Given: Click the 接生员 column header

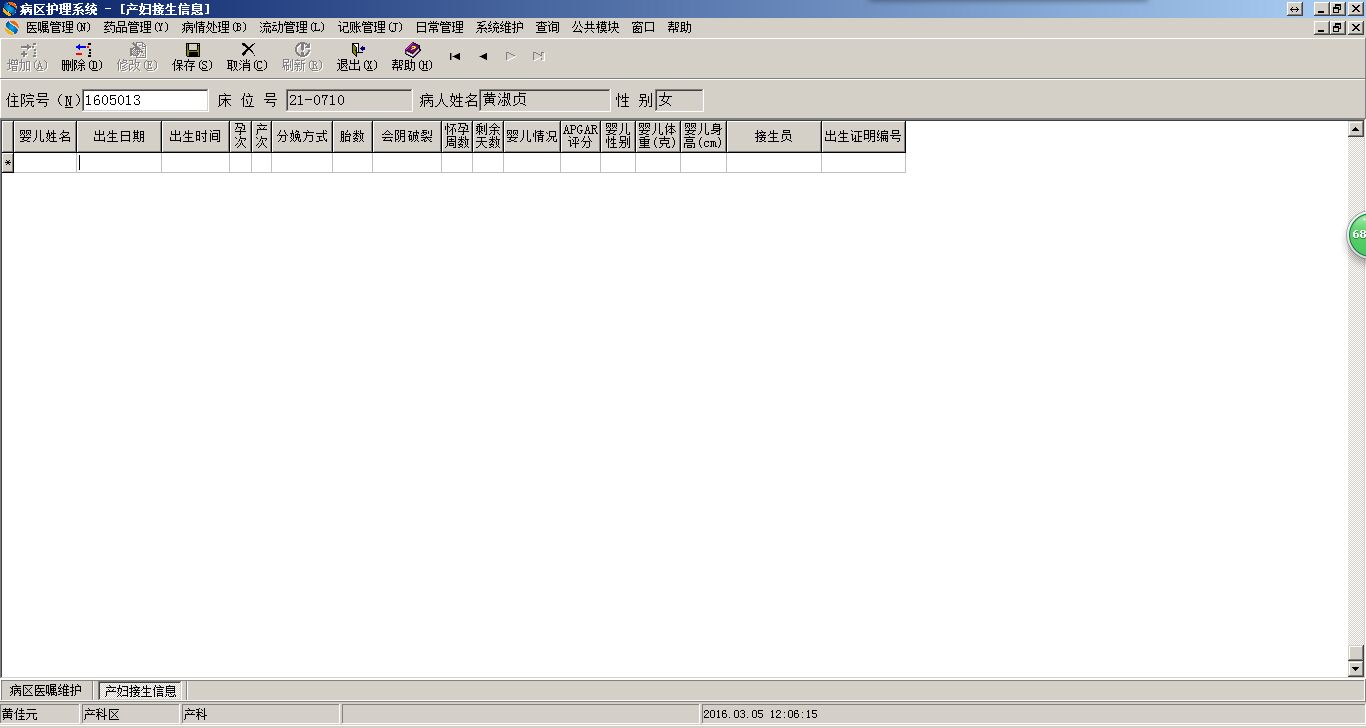Looking at the screenshot, I should pos(774,137).
